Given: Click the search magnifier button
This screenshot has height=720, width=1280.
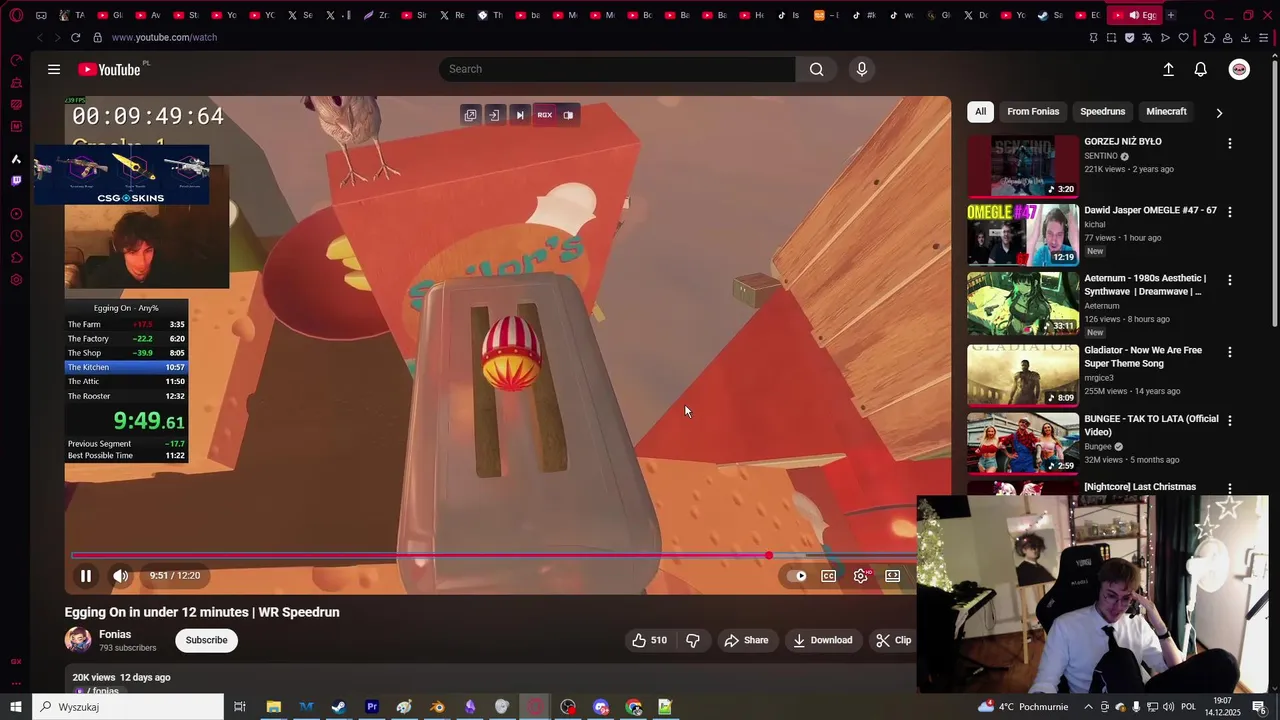Looking at the screenshot, I should (x=817, y=69).
